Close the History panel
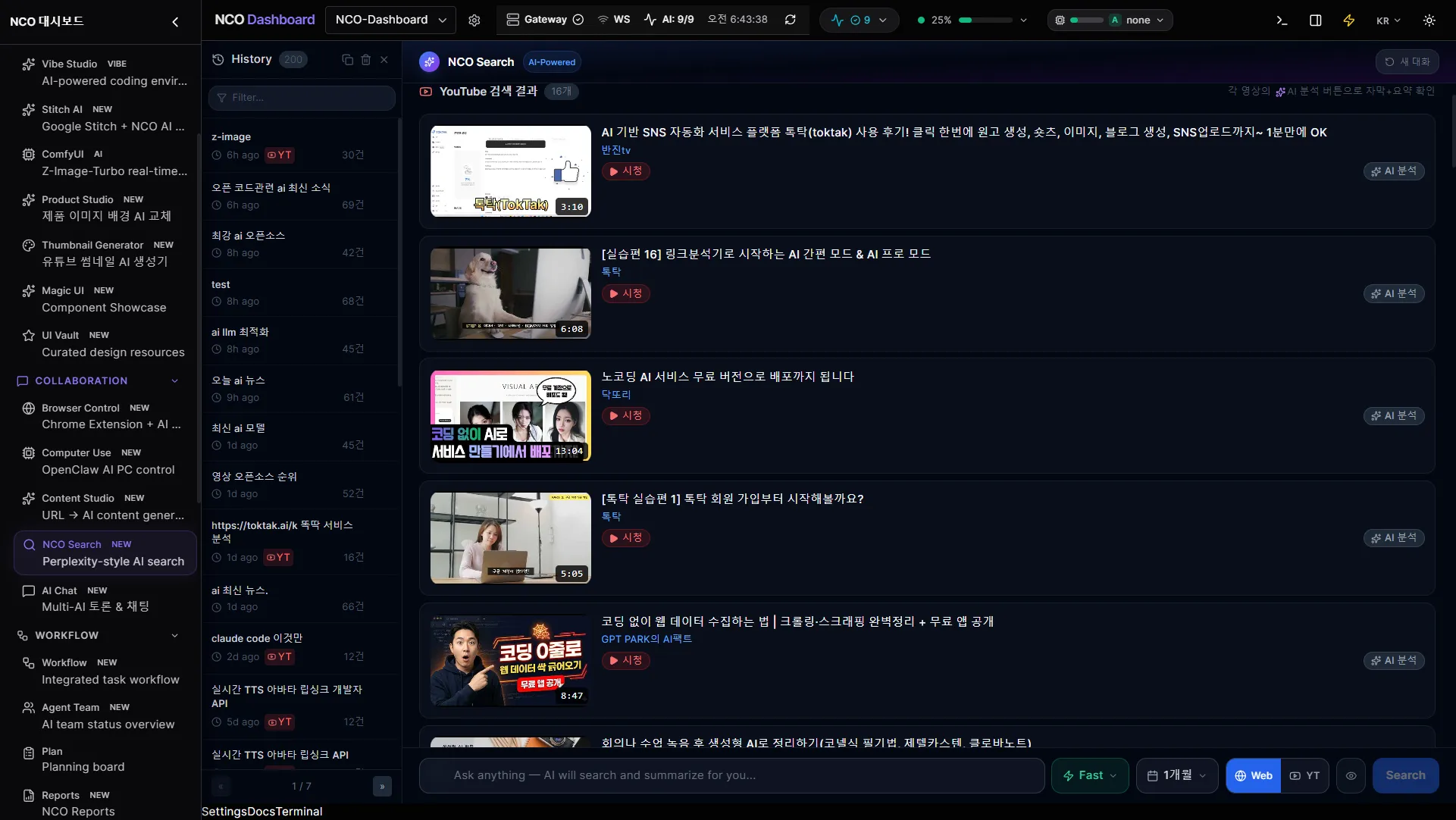The height and width of the screenshot is (820, 1456). [x=384, y=59]
